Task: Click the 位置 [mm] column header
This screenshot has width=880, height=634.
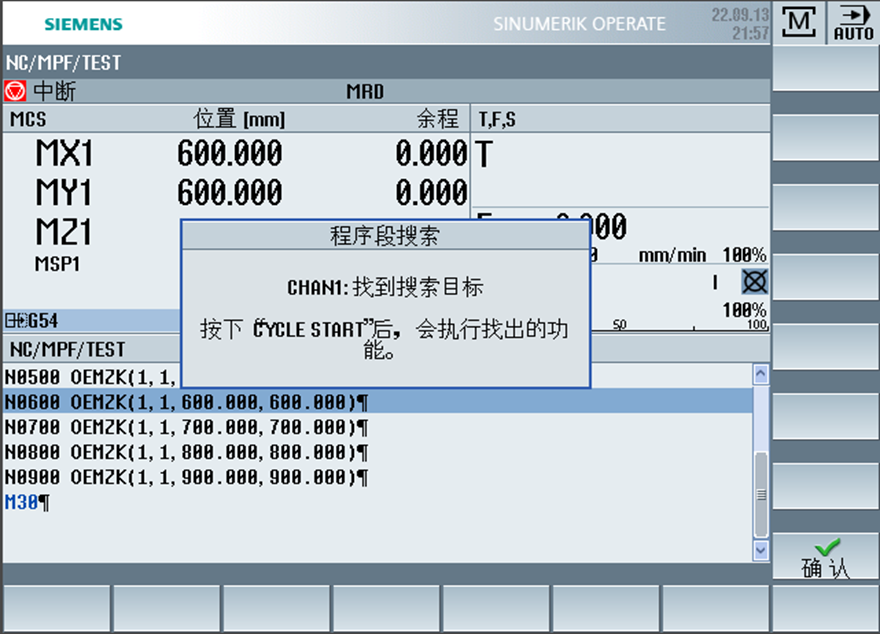Action: 239,118
